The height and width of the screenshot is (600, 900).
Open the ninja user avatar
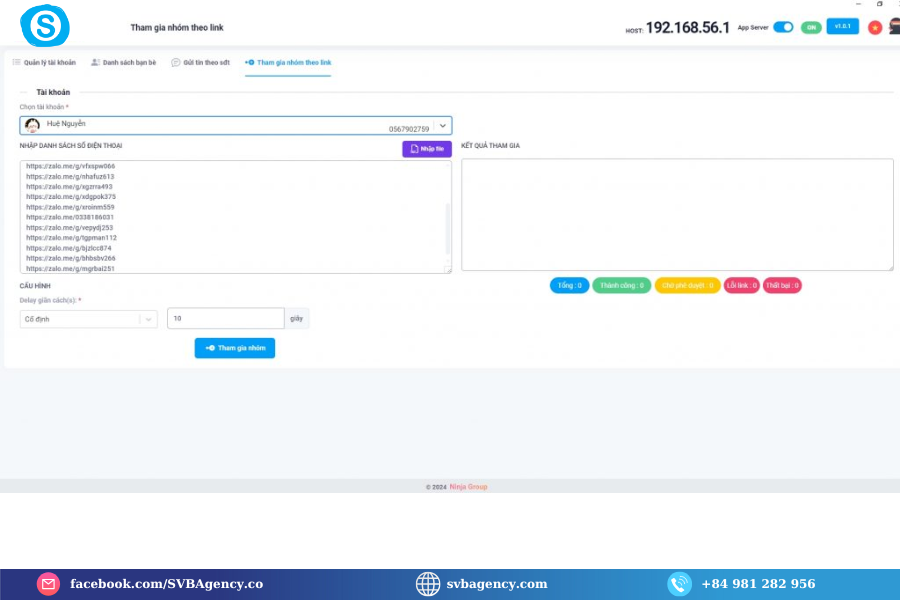click(894, 27)
